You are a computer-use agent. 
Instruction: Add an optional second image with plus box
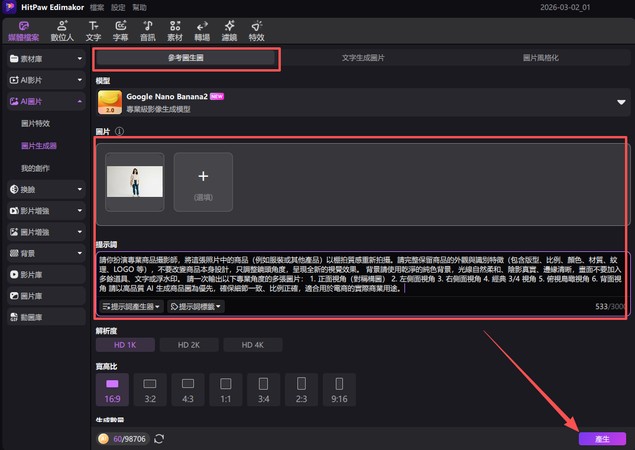point(203,182)
